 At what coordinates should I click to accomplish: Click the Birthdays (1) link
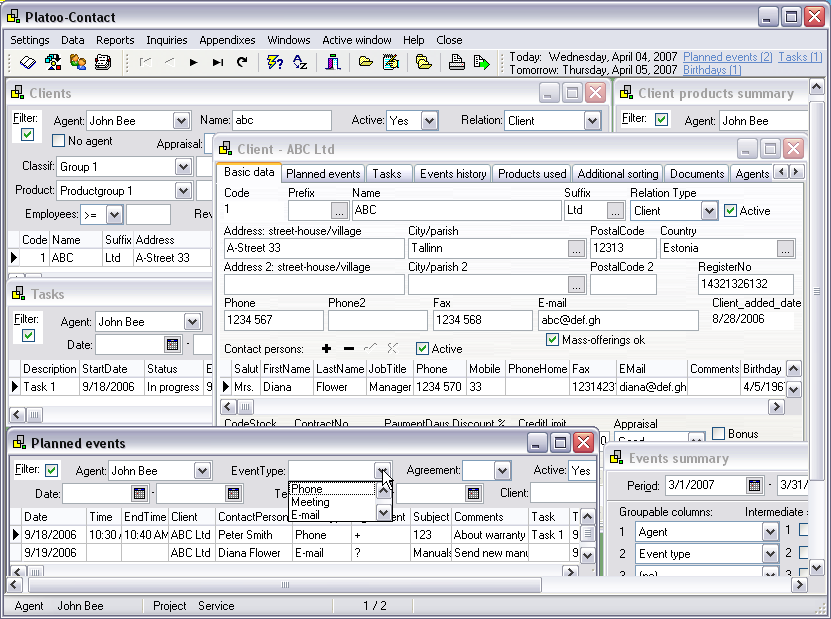[712, 70]
